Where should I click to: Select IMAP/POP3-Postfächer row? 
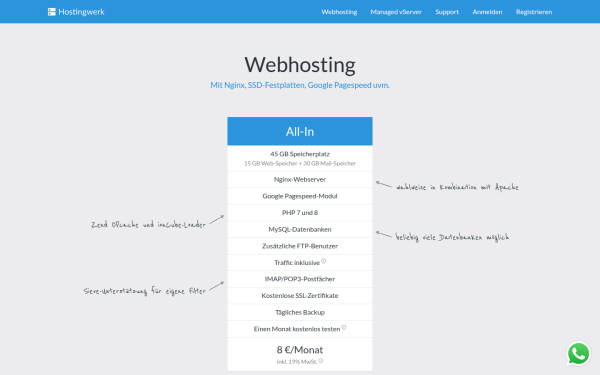300,279
